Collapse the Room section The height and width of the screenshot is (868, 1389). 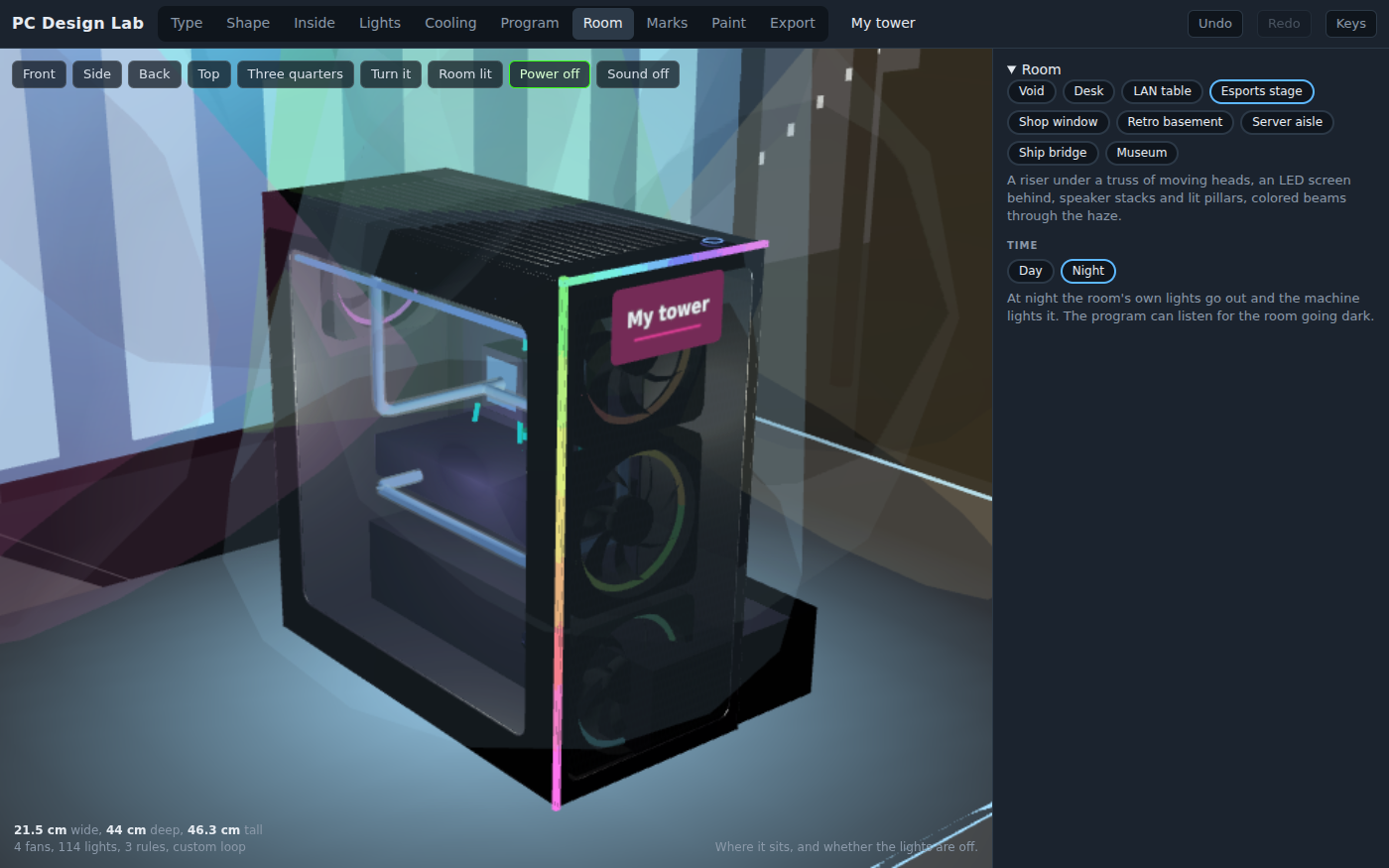coord(1034,69)
